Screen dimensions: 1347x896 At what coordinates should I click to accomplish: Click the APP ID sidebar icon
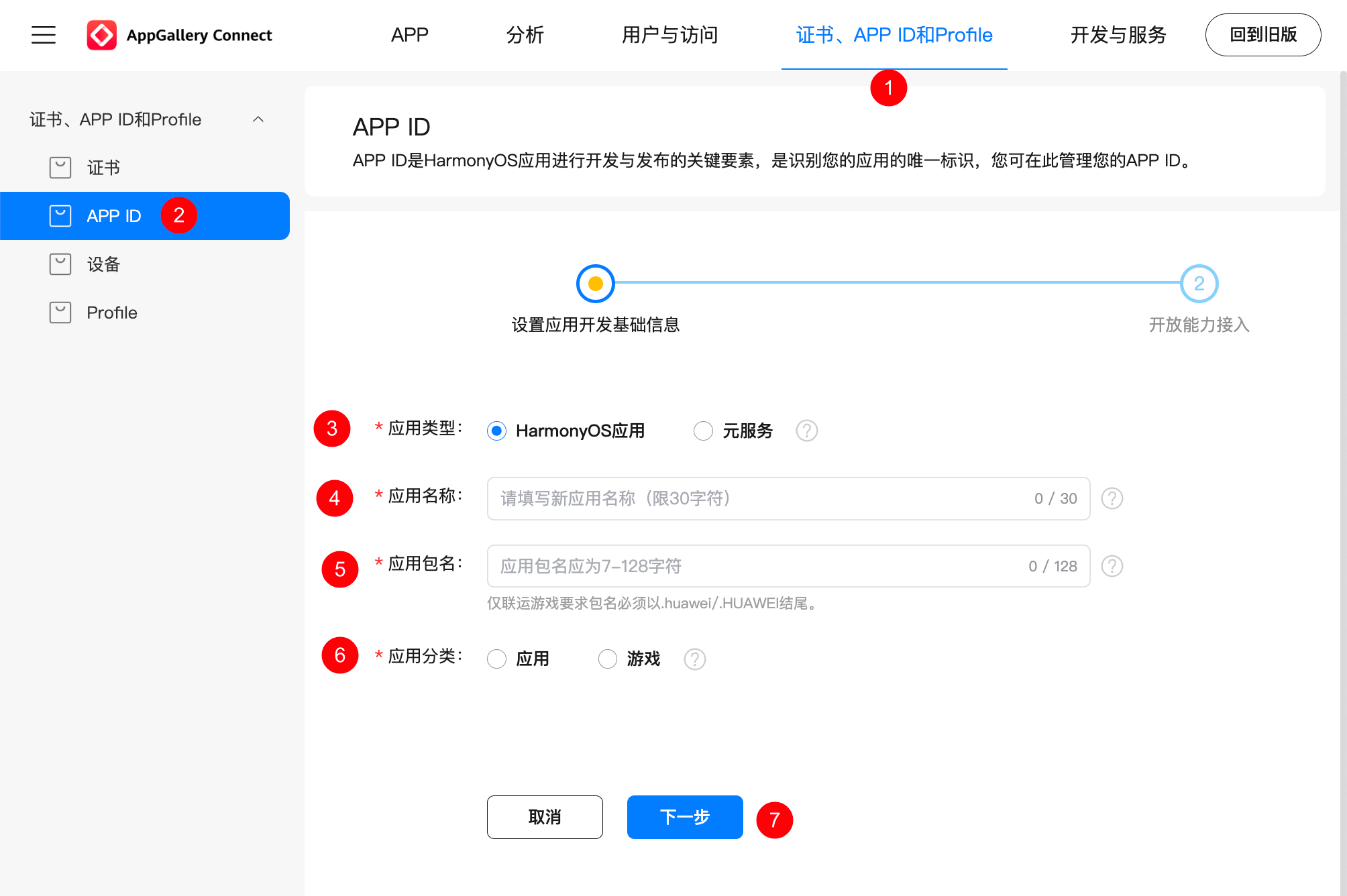tap(60, 215)
